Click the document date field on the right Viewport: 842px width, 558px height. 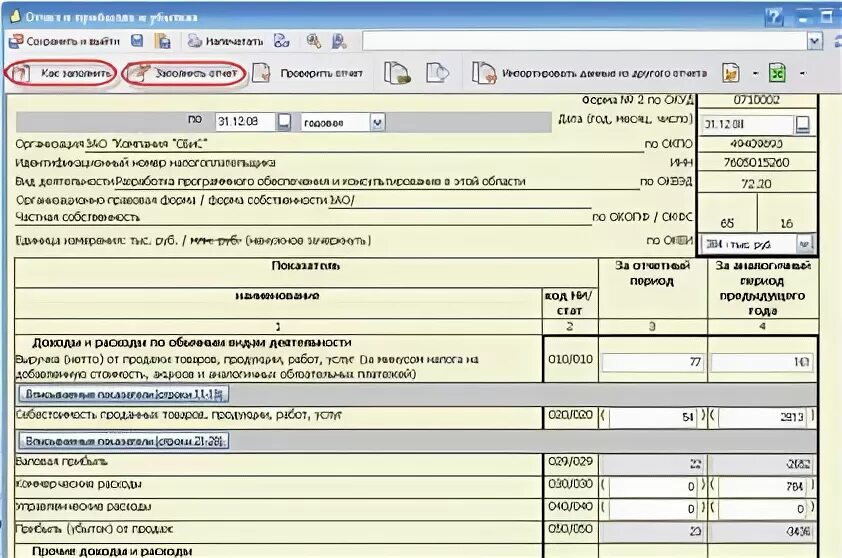tap(747, 124)
